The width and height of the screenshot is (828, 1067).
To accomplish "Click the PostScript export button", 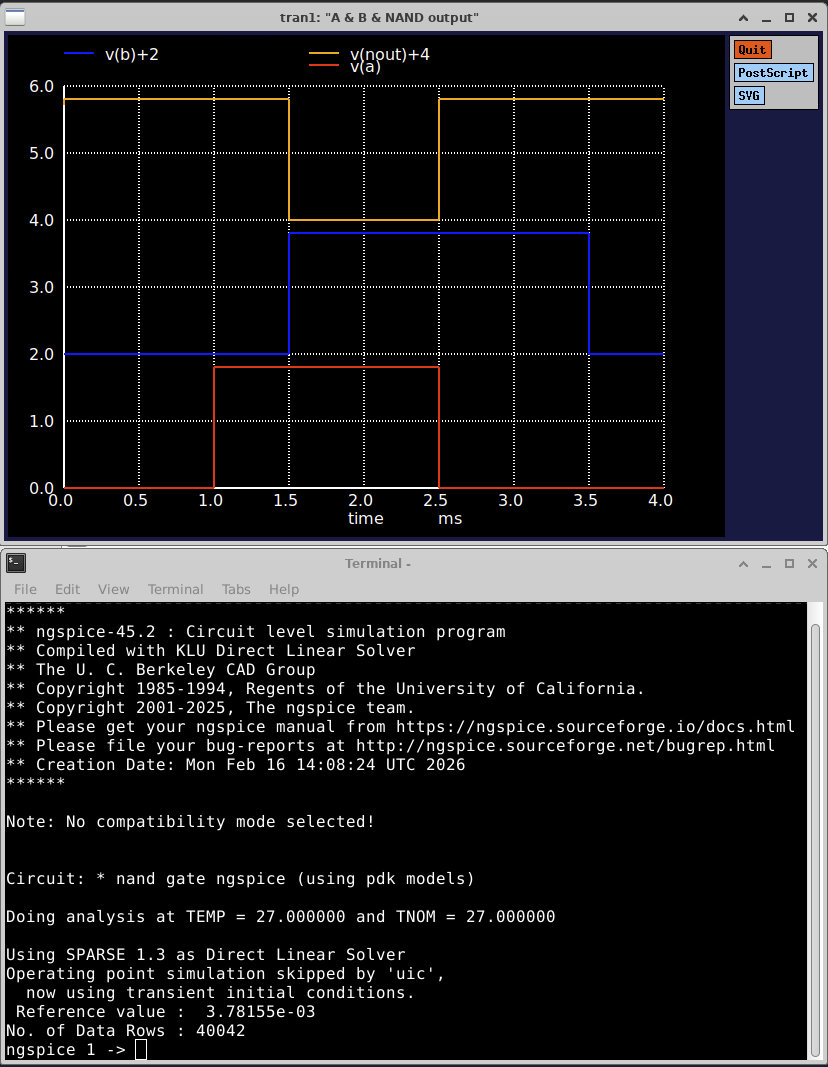I will pyautogui.click(x=774, y=72).
